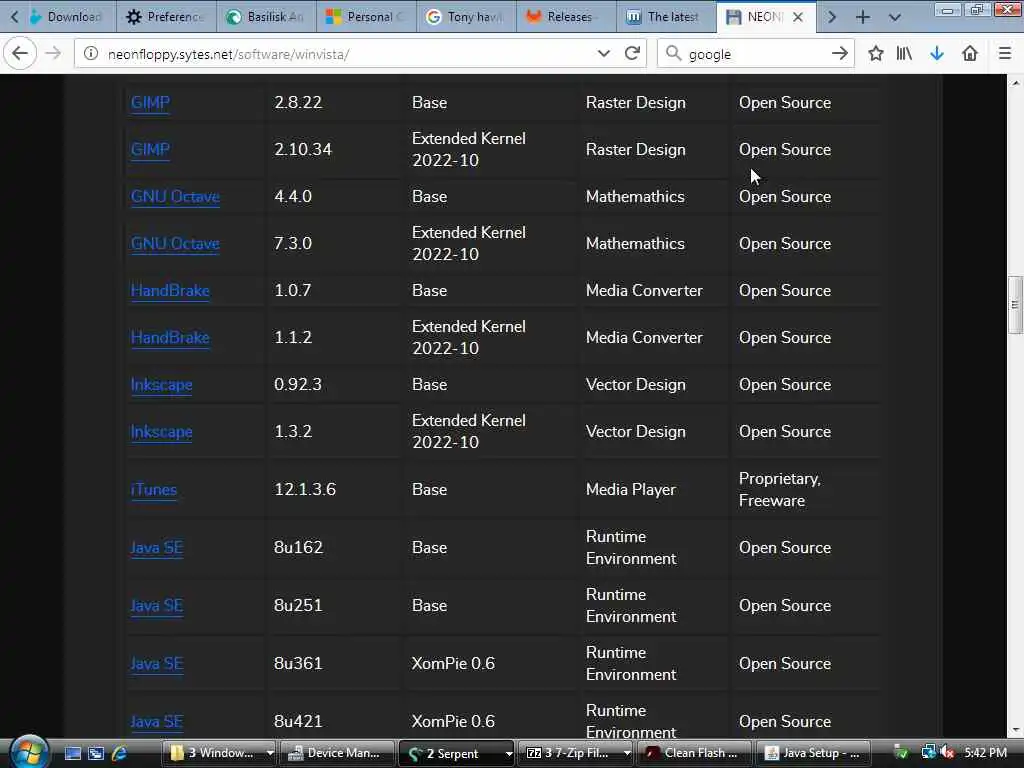Show the downloads arrow panel
1024x768 pixels.
click(x=937, y=54)
